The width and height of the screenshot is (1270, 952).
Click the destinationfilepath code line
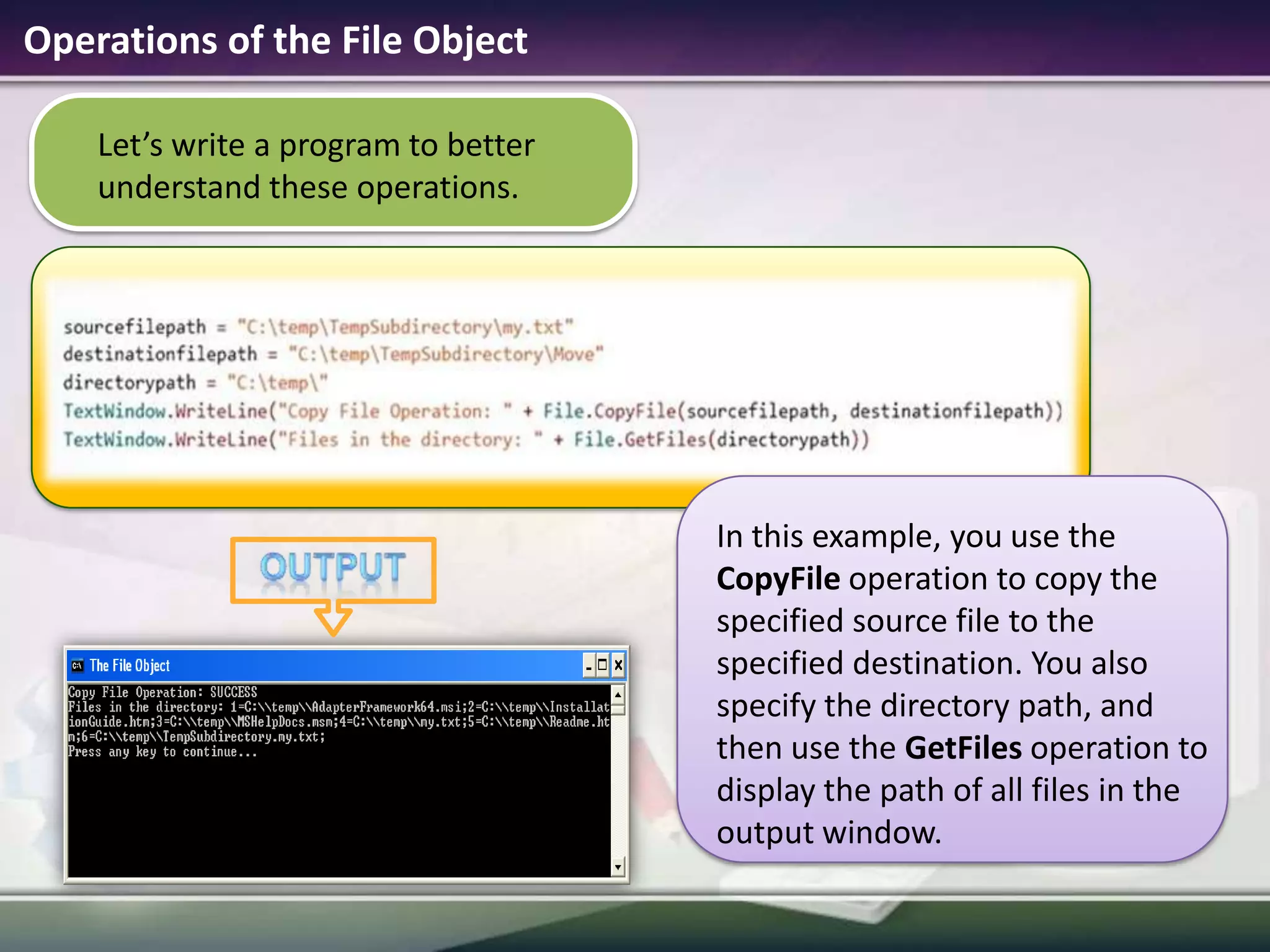click(333, 354)
